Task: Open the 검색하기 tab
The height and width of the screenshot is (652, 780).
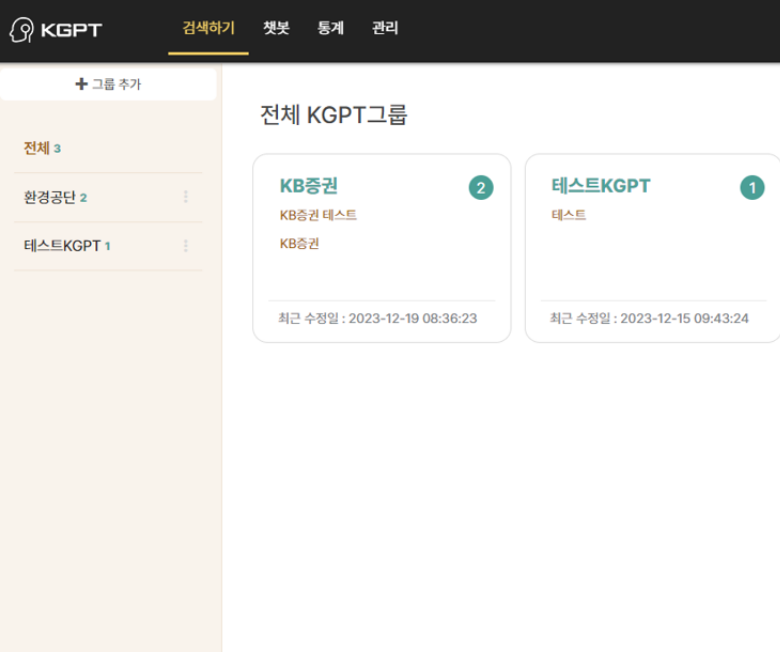Action: click(208, 28)
